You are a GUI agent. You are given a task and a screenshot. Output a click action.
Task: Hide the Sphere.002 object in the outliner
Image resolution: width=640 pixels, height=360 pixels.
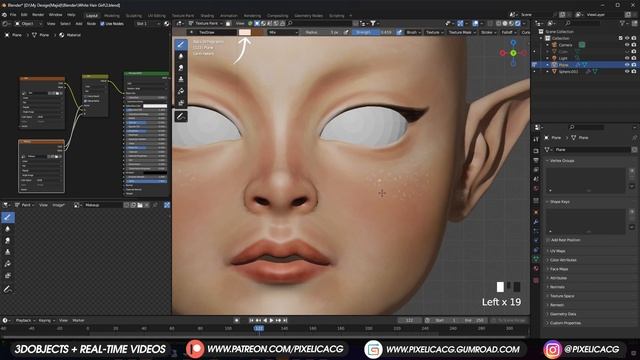[x=627, y=71]
